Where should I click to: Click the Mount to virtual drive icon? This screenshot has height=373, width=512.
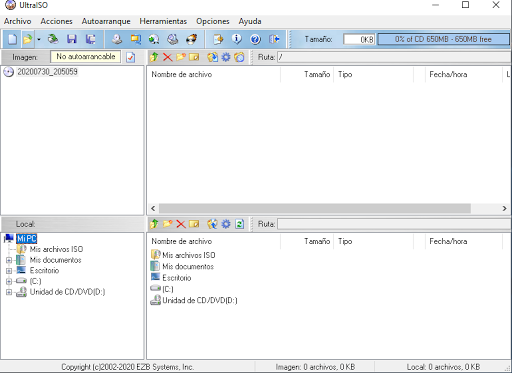coord(172,39)
